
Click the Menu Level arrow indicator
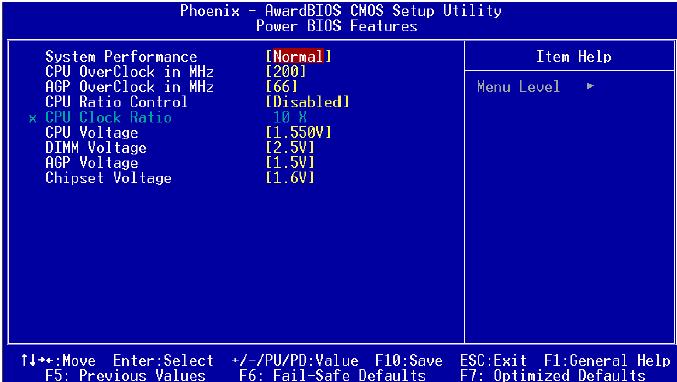[x=590, y=86]
